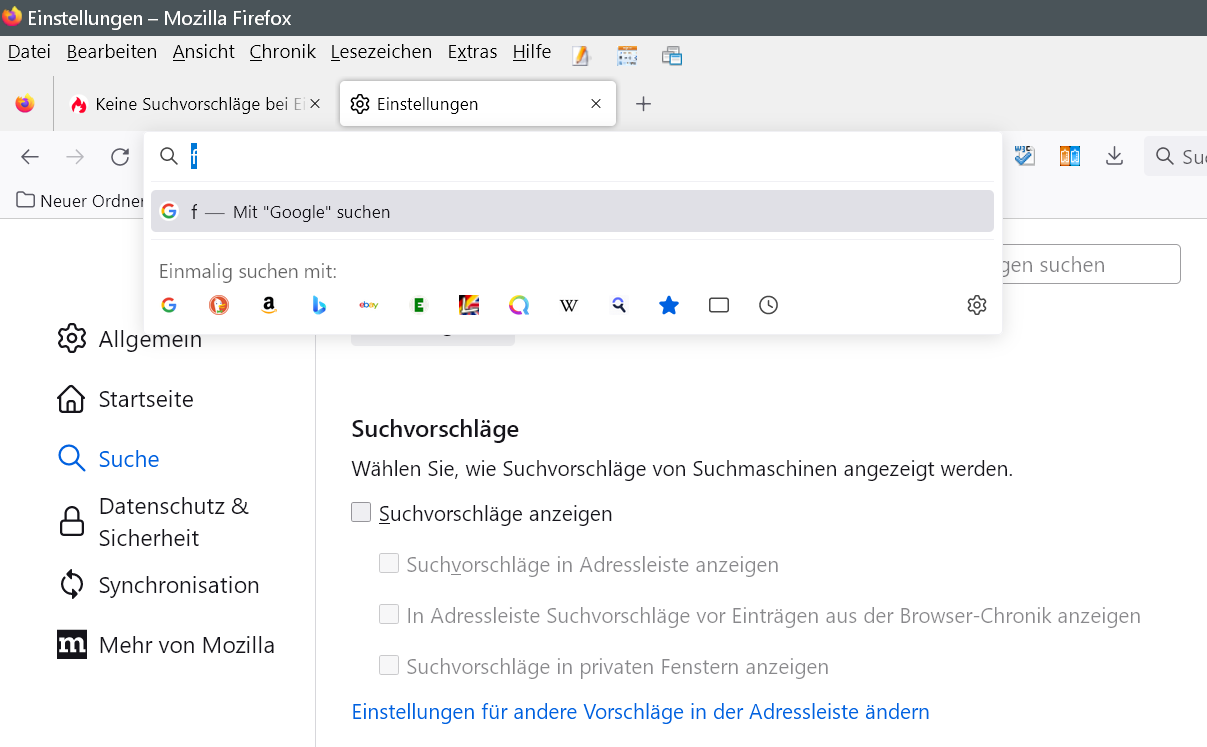Toggle "Suchvorschläge in privaten Fenstern anzeigen" checkbox
This screenshot has height=747, width=1207.
[389, 666]
